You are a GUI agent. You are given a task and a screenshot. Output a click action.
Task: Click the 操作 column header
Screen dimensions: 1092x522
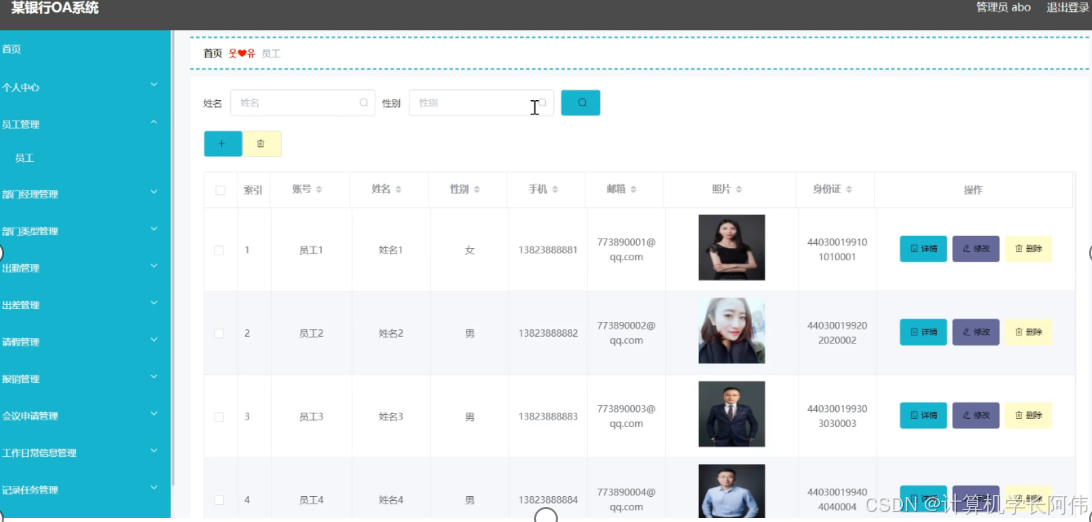tap(973, 190)
